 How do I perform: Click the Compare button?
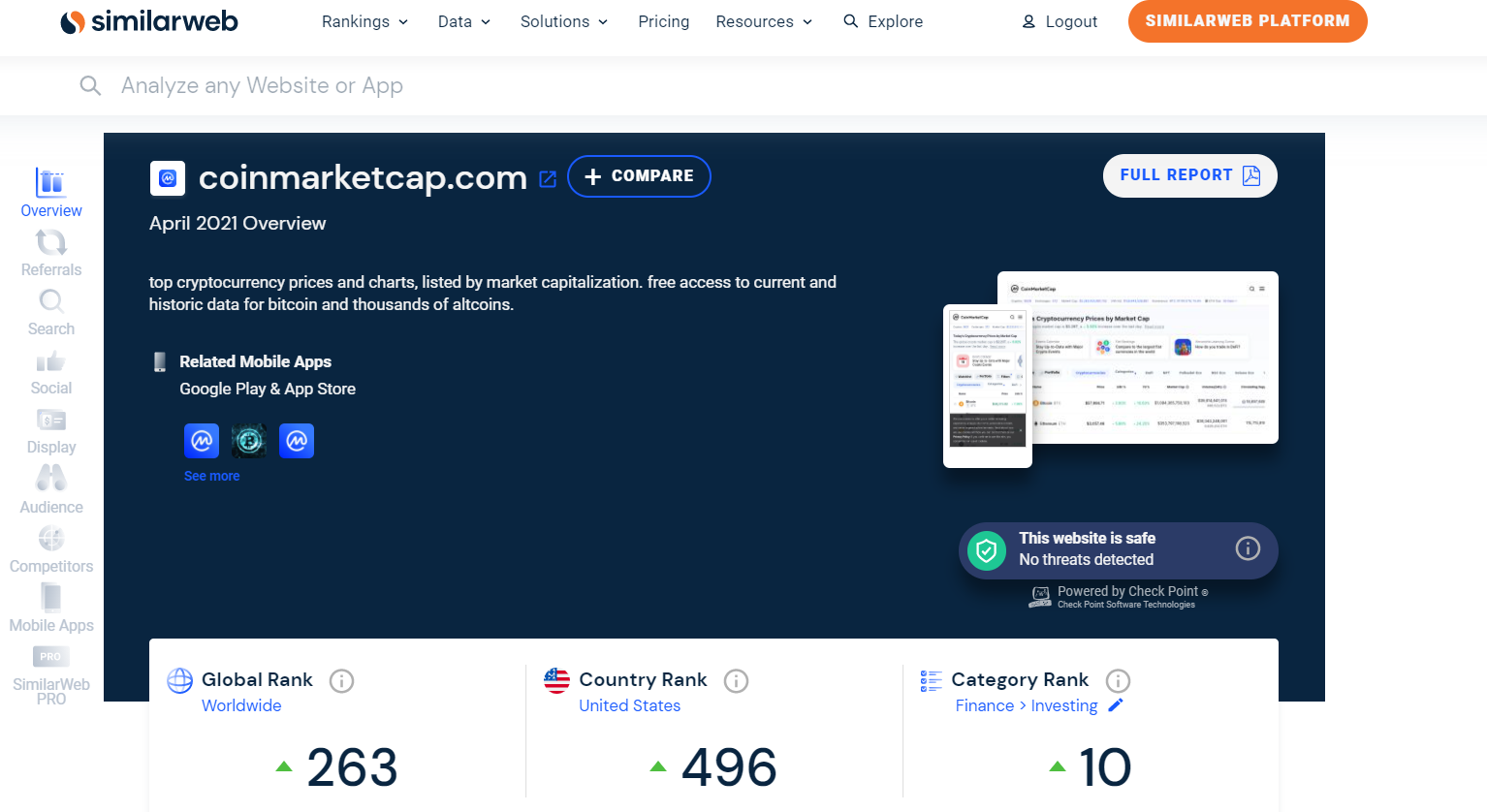(639, 176)
